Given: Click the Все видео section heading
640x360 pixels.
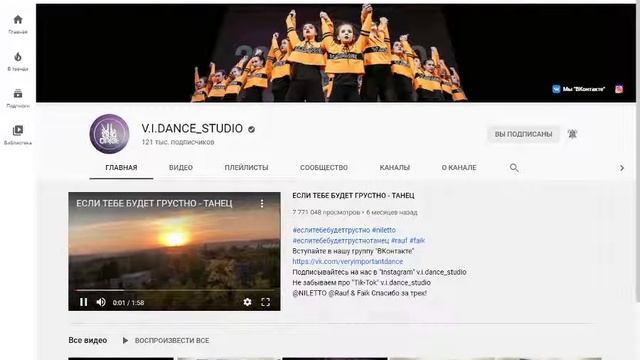Looking at the screenshot, I should [88, 340].
